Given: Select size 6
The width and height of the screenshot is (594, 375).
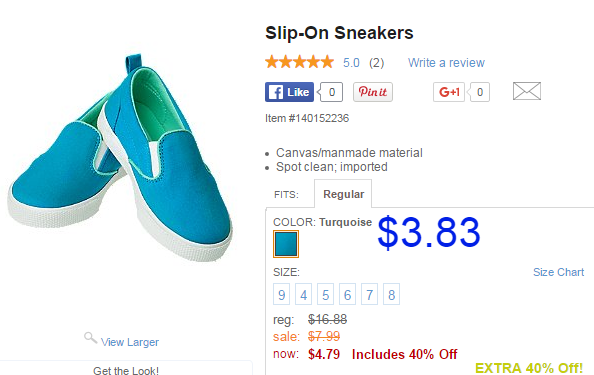Looking at the screenshot, I should [347, 294].
